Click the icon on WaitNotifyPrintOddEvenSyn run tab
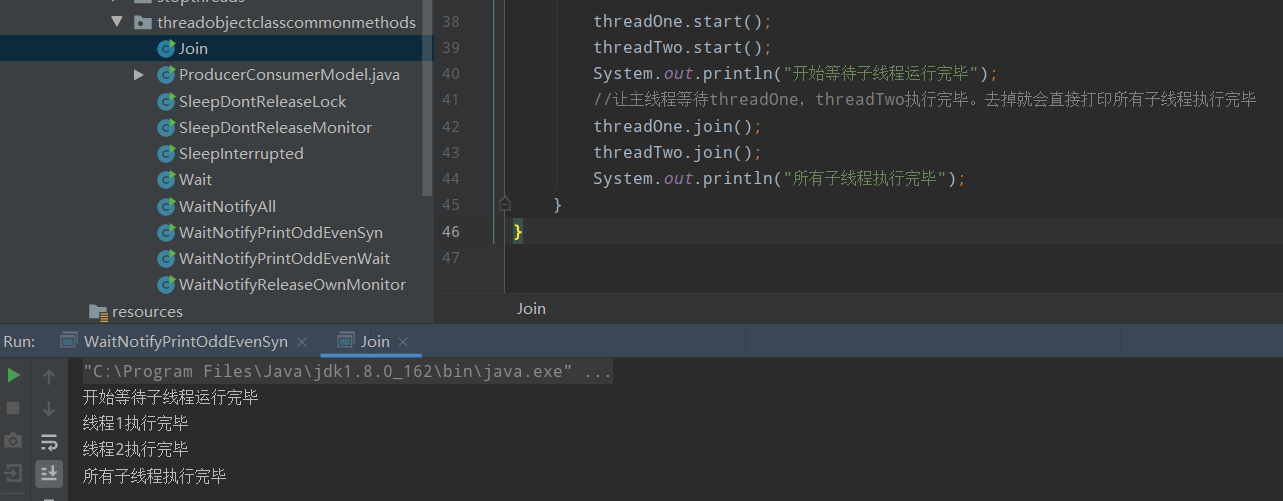This screenshot has height=501, width=1283. tap(69, 341)
